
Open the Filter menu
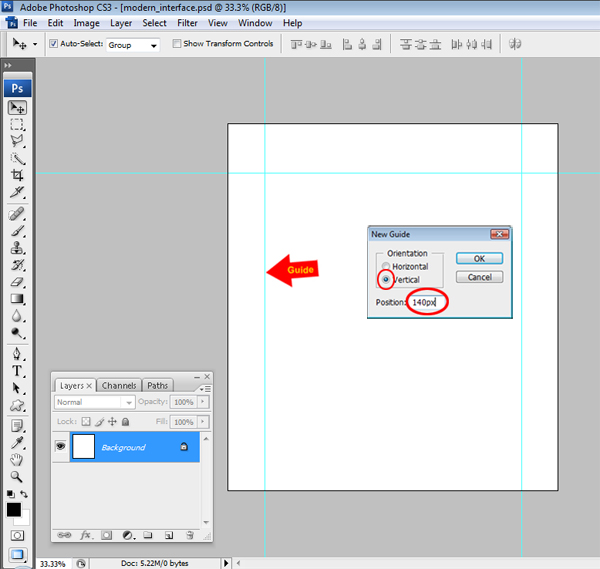pyautogui.click(x=188, y=23)
